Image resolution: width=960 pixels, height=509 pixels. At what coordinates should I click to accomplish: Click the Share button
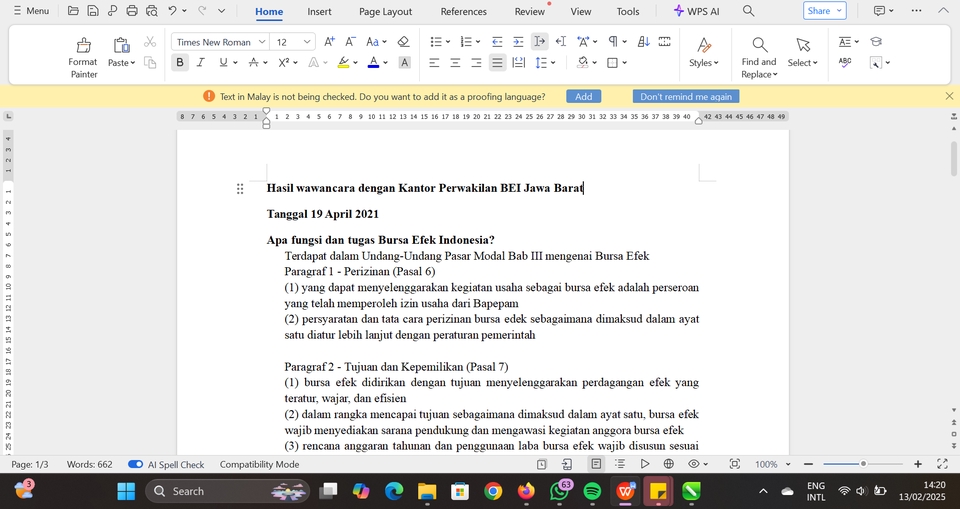824,10
